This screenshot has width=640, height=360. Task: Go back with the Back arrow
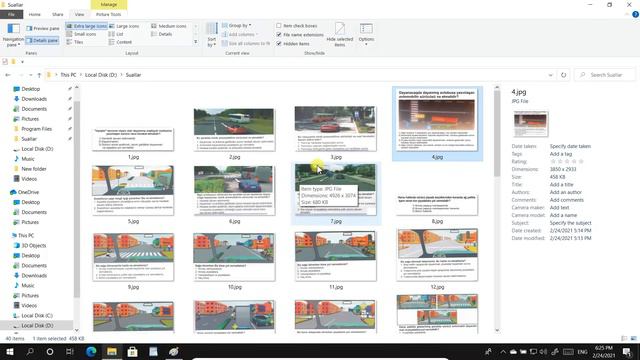[x=8, y=75]
